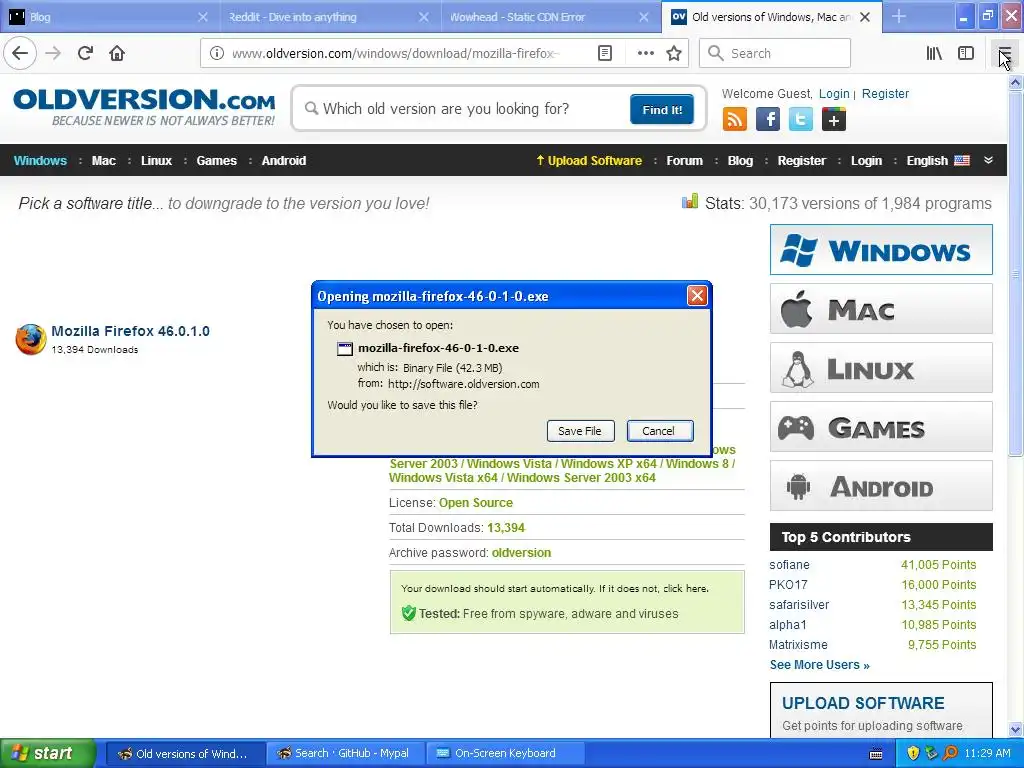
Task: Open the Blog link in site navigation
Action: 740,161
